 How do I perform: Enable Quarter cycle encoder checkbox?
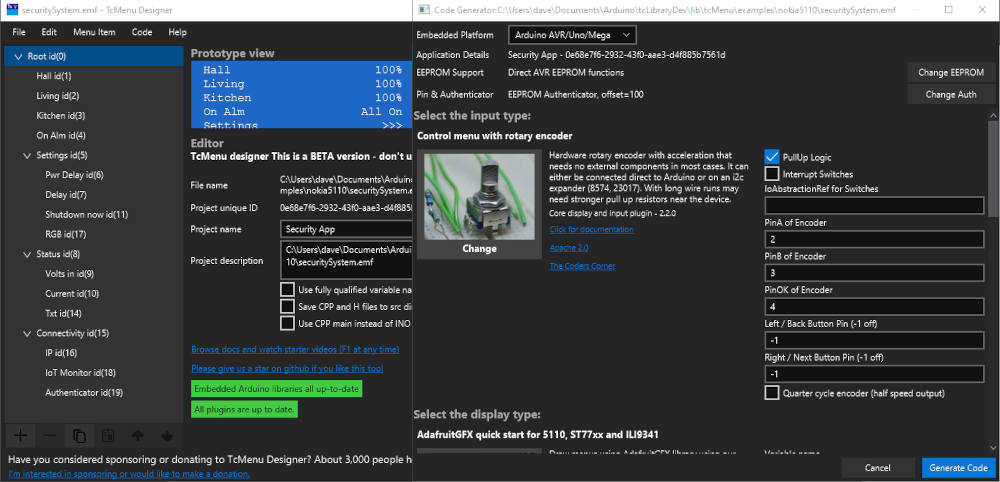click(x=772, y=393)
